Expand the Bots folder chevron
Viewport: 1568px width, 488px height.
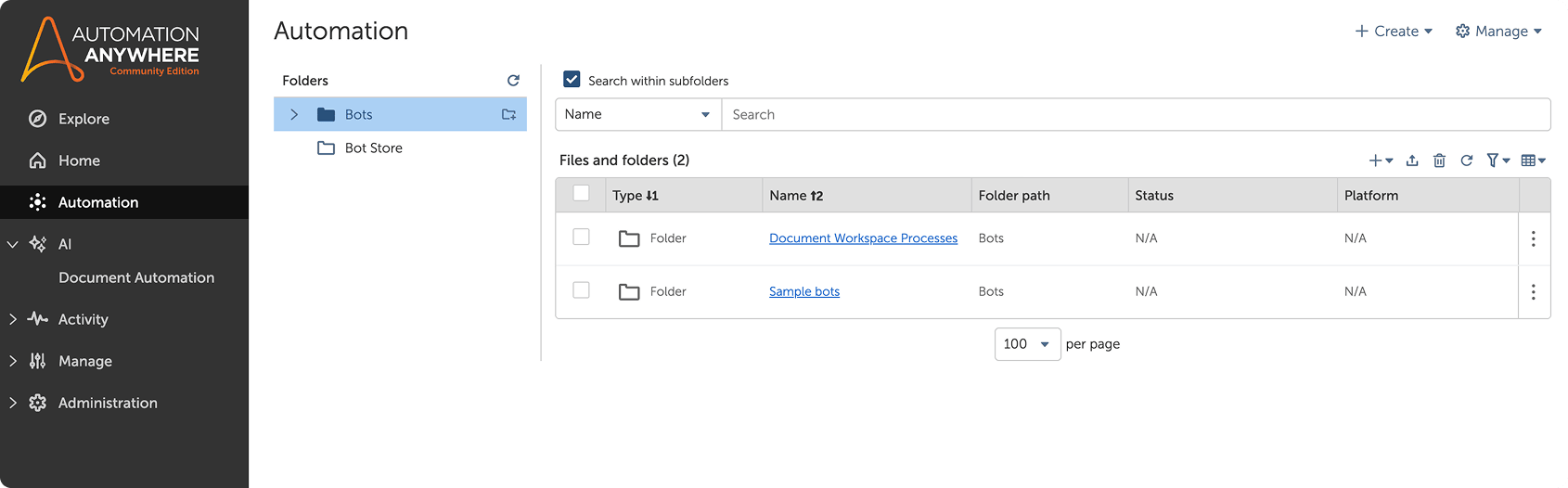(x=294, y=114)
